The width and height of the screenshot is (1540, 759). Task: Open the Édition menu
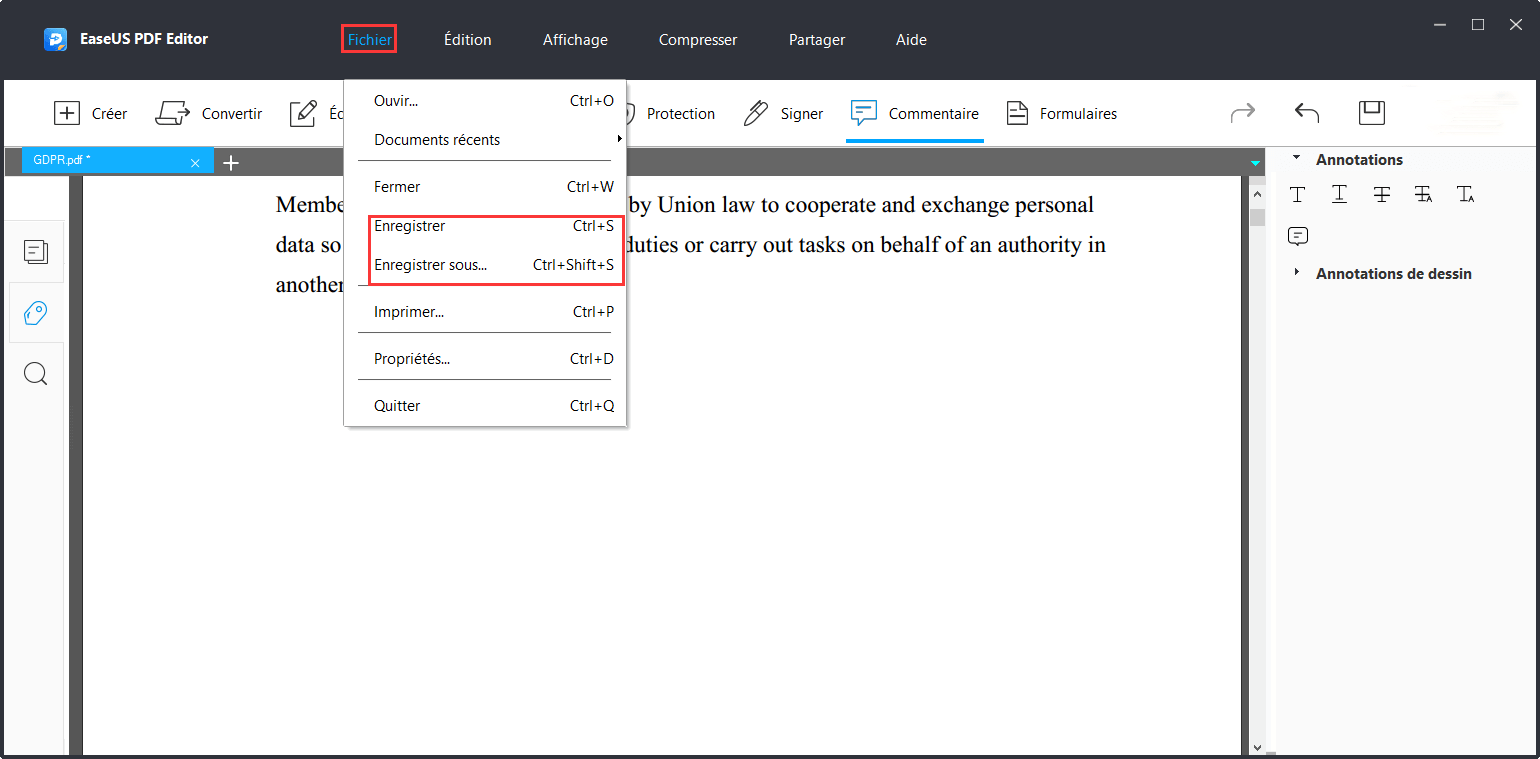coord(468,40)
